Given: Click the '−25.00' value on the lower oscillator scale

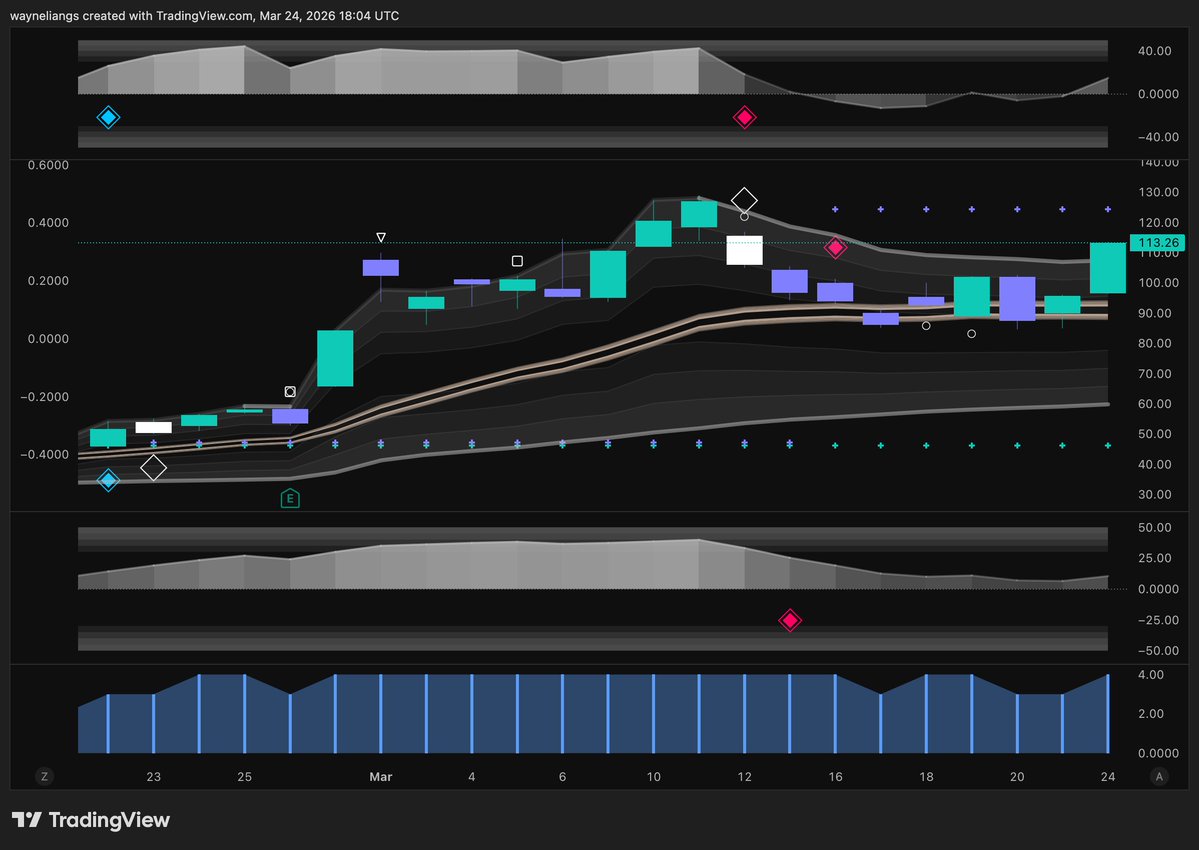Looking at the screenshot, I should point(1158,620).
